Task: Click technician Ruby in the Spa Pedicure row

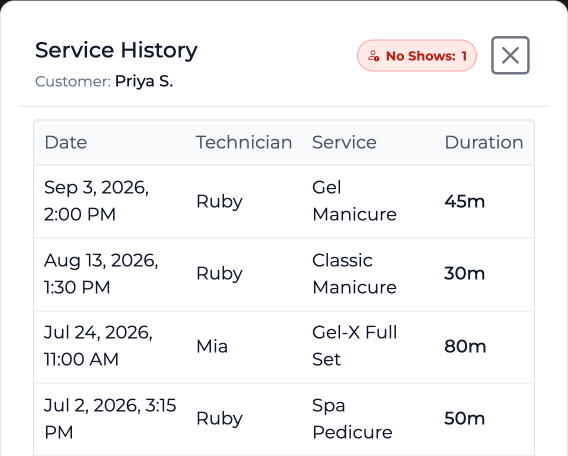Action: tap(219, 419)
